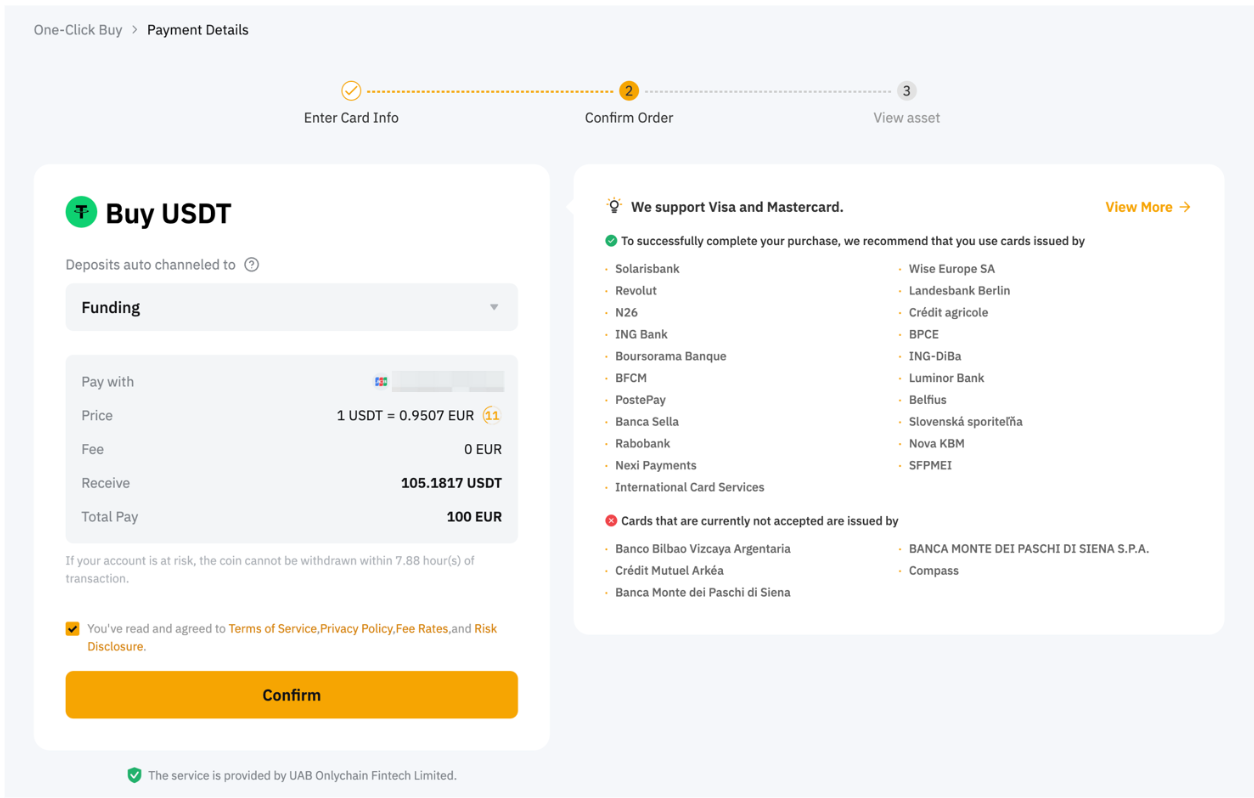This screenshot has width=1254, height=798.
Task: Select the Confirm Order step
Action: tap(628, 91)
